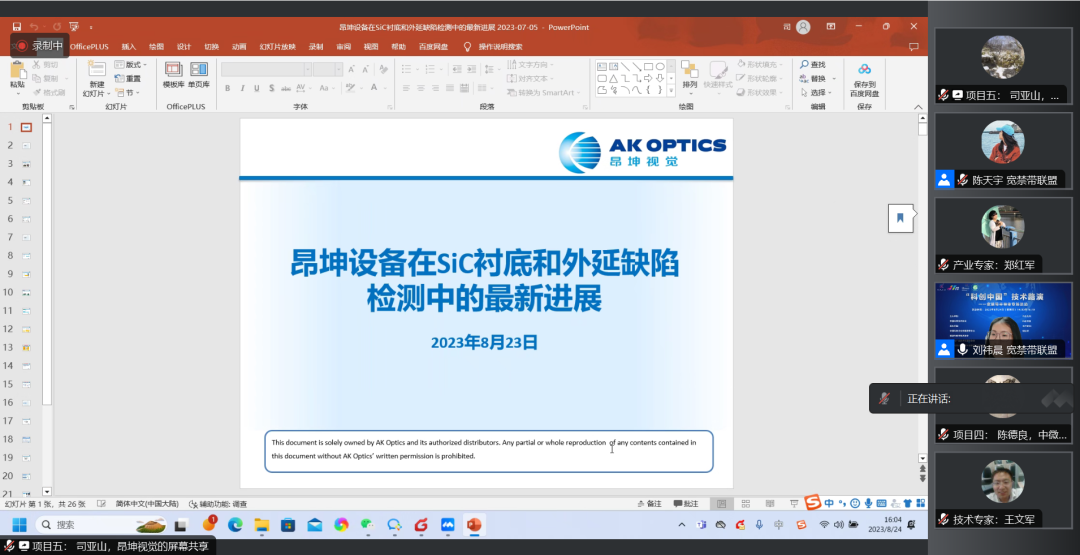Image resolution: width=1080 pixels, height=555 pixels.
Task: Collapse the ribbon with chevron arrow
Action: coord(917,107)
